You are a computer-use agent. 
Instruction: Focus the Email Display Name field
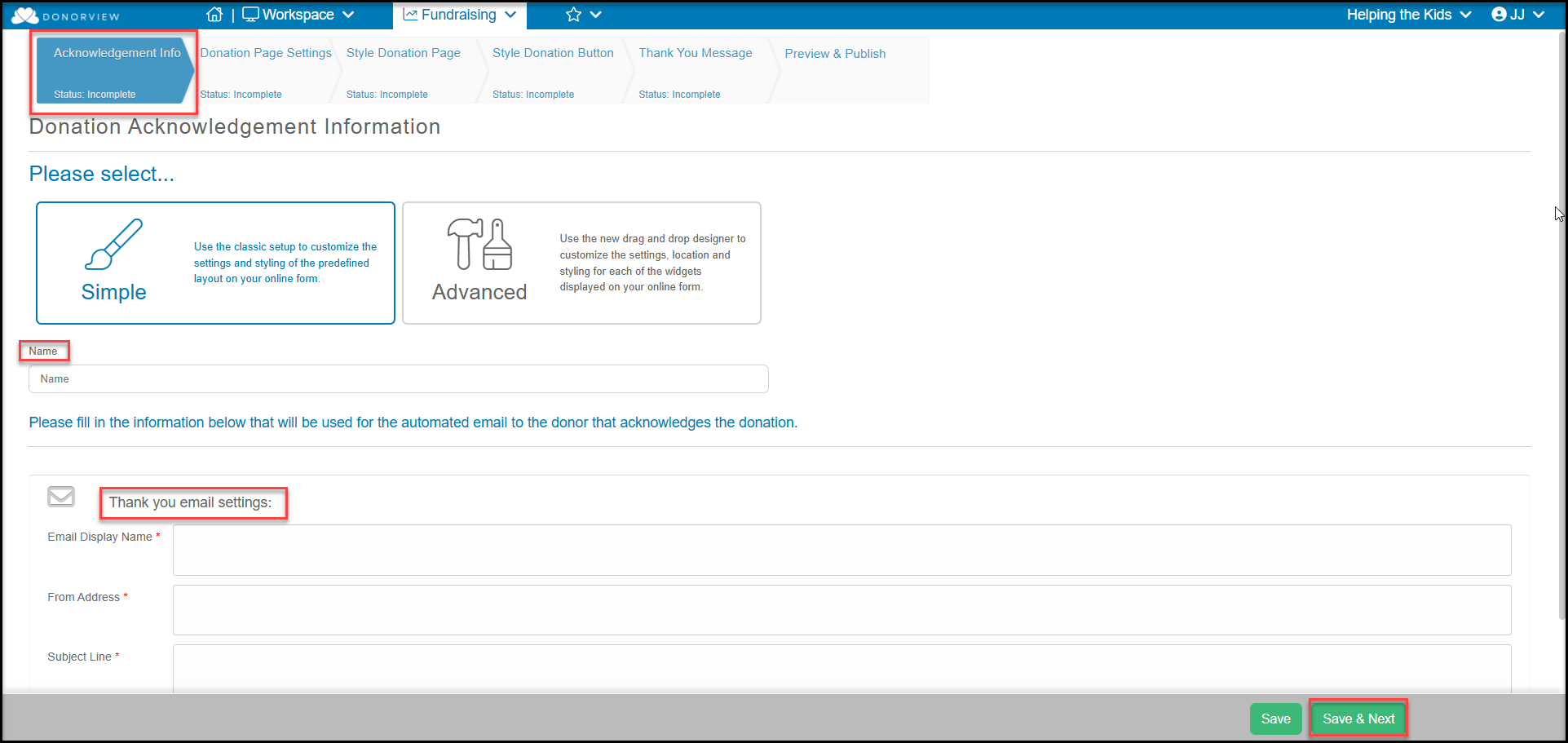coord(841,550)
